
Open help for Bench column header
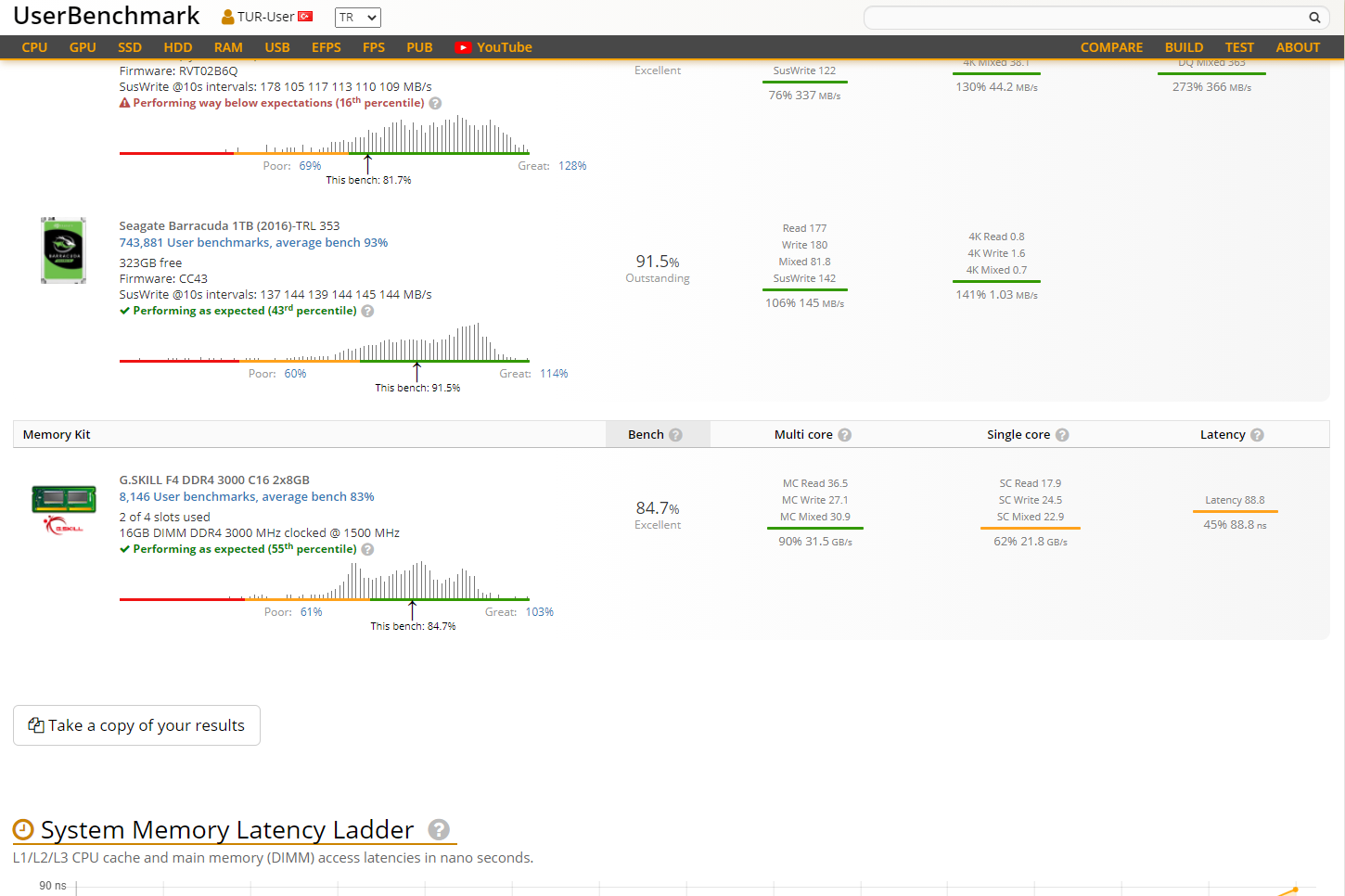click(675, 435)
